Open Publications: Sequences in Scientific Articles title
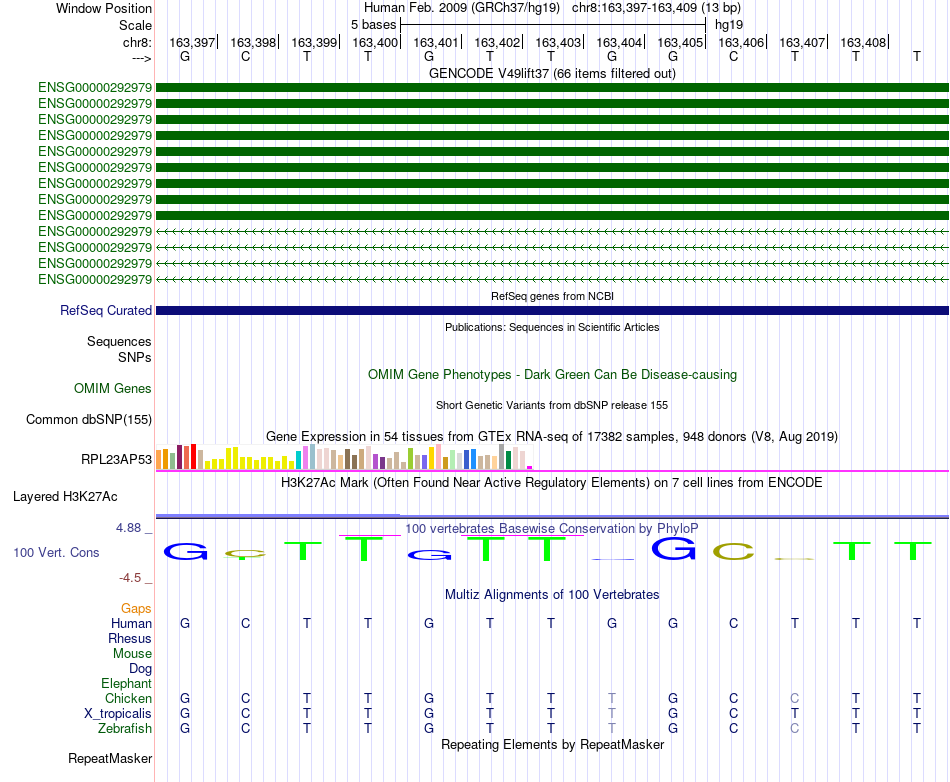This screenshot has width=950, height=782. pyautogui.click(x=552, y=327)
